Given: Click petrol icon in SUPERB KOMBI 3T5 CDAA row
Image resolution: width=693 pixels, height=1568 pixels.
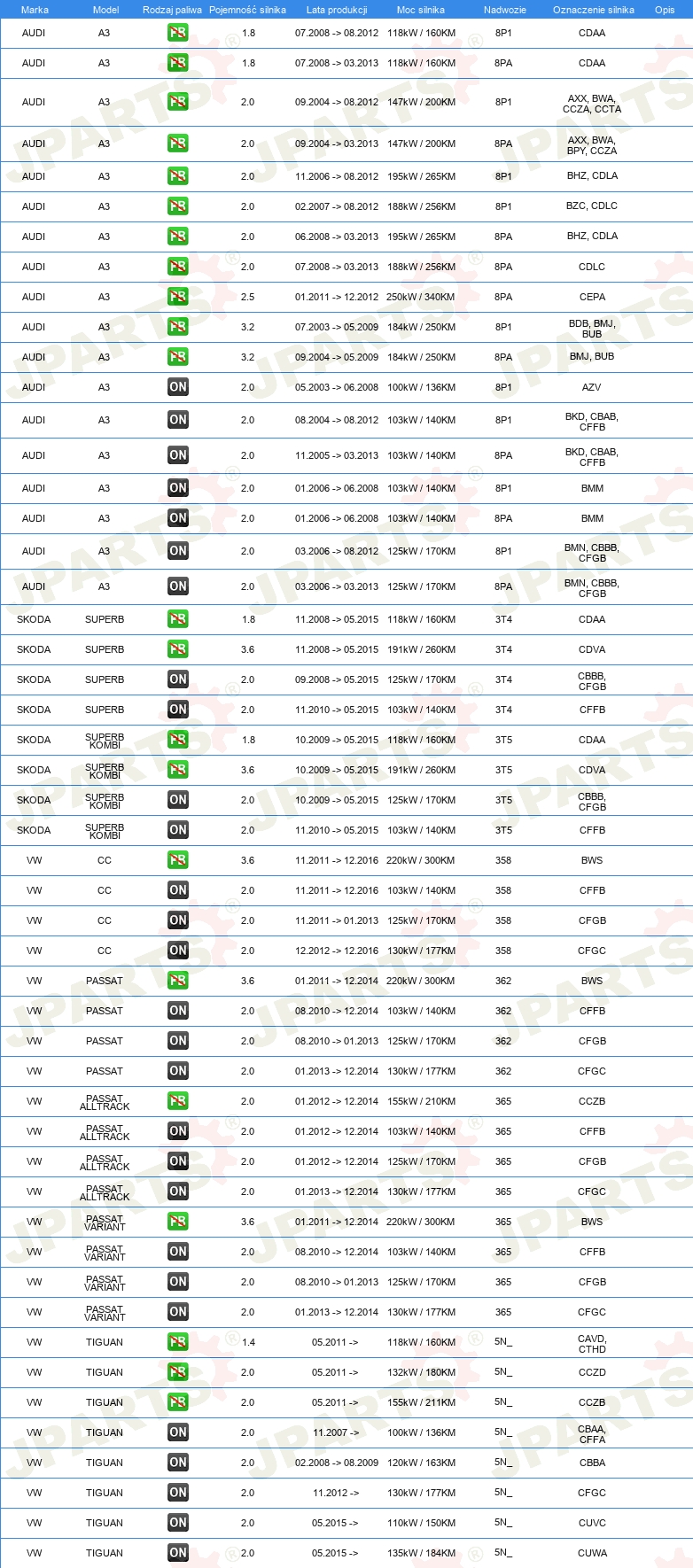Looking at the screenshot, I should point(178,740).
